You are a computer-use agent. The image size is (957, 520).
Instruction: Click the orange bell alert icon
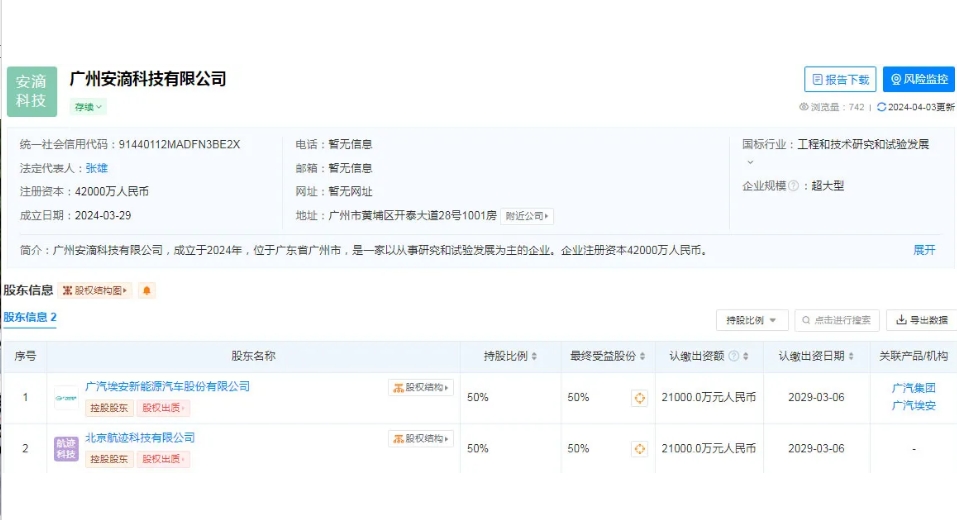click(146, 291)
